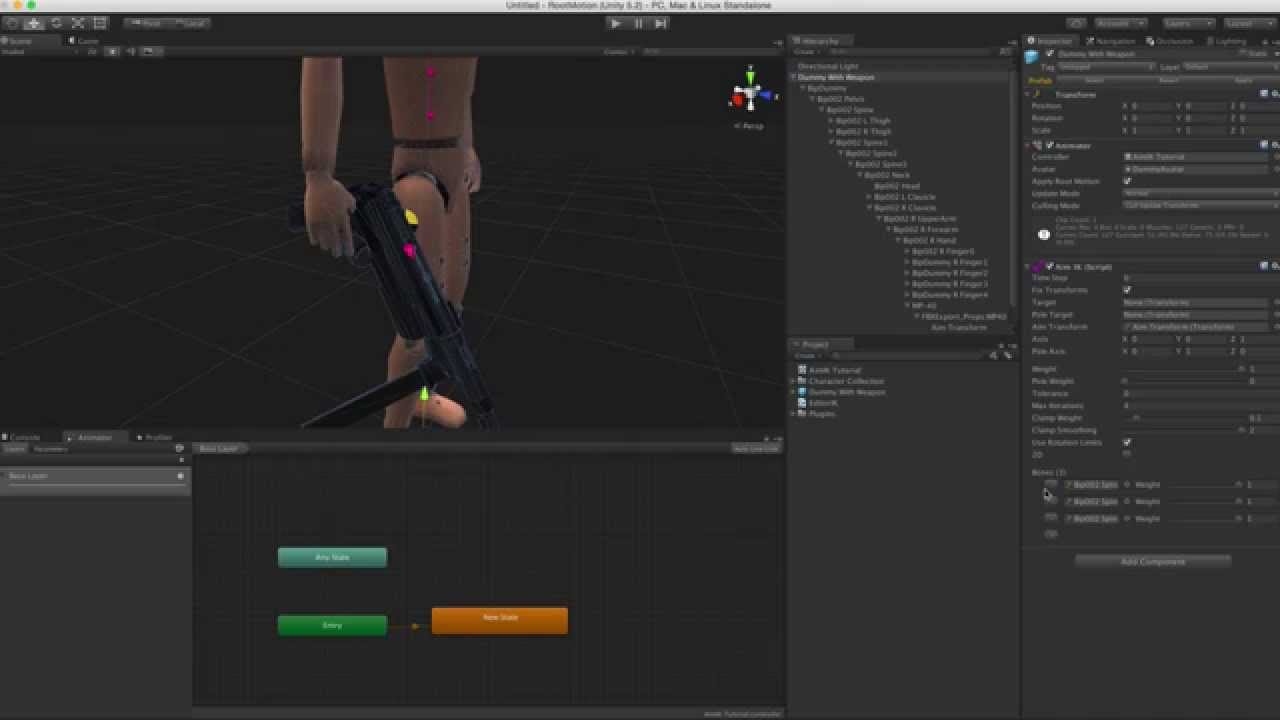Toggle Dummy With Weapon active checkbox
Image resolution: width=1280 pixels, height=720 pixels.
(1049, 53)
